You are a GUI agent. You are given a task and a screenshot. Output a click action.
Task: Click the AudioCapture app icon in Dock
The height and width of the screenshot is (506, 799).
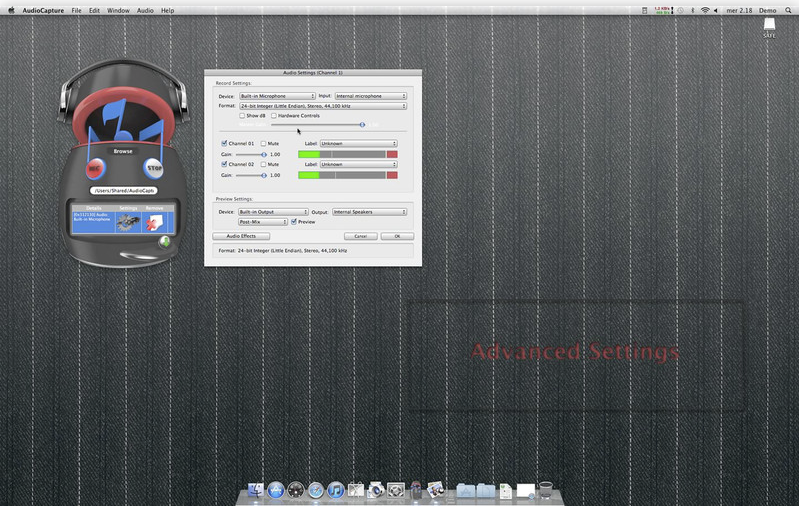[416, 490]
